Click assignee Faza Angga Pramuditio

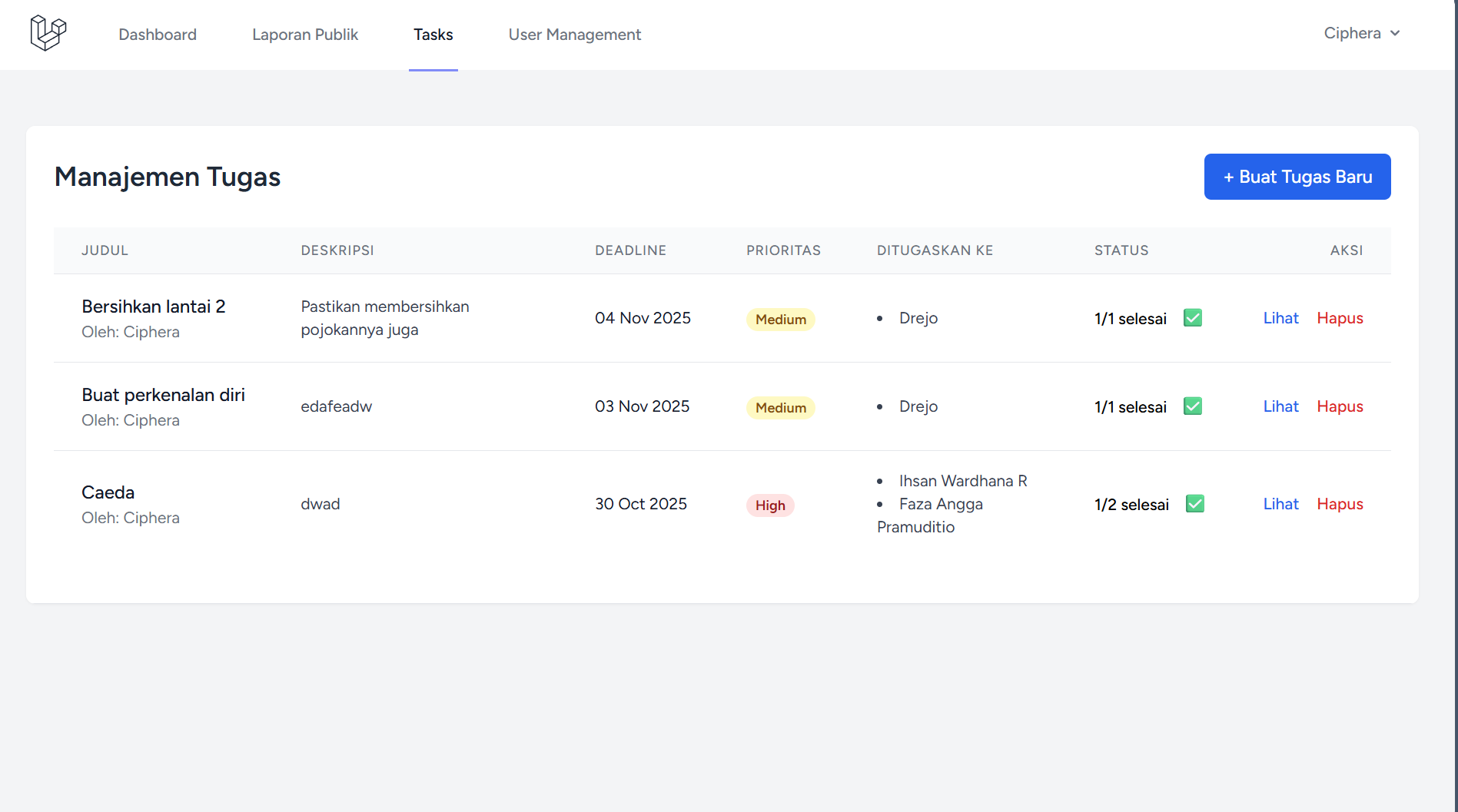pyautogui.click(x=930, y=515)
